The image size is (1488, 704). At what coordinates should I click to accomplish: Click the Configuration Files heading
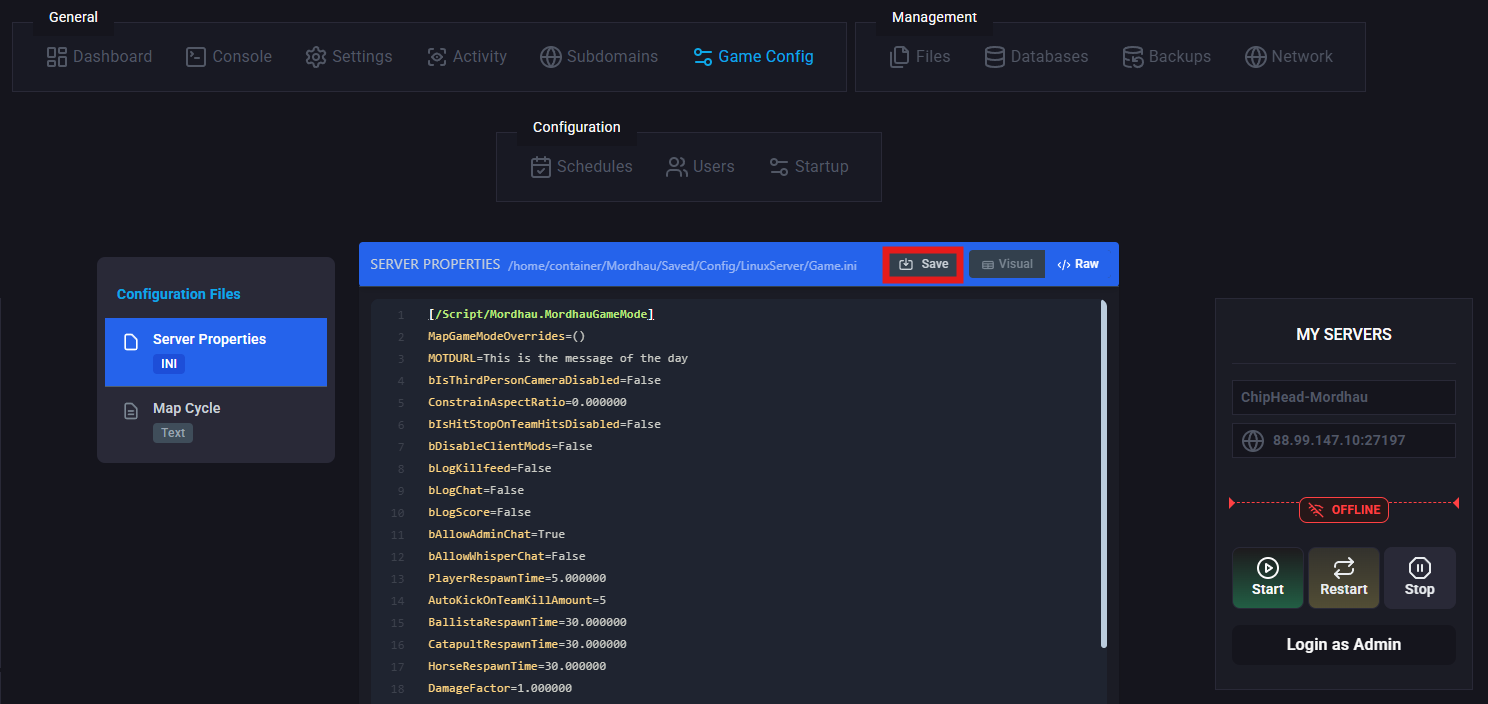click(x=179, y=294)
